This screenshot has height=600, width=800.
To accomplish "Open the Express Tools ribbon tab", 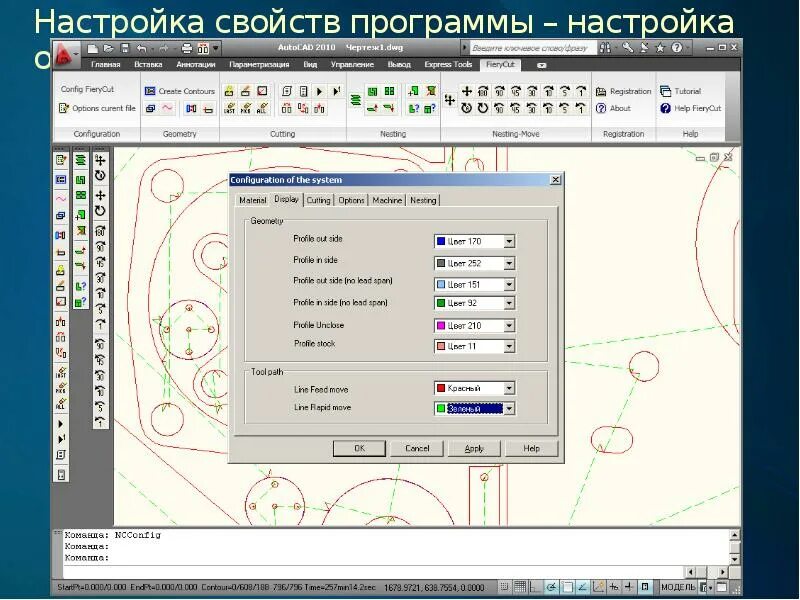I will point(448,65).
